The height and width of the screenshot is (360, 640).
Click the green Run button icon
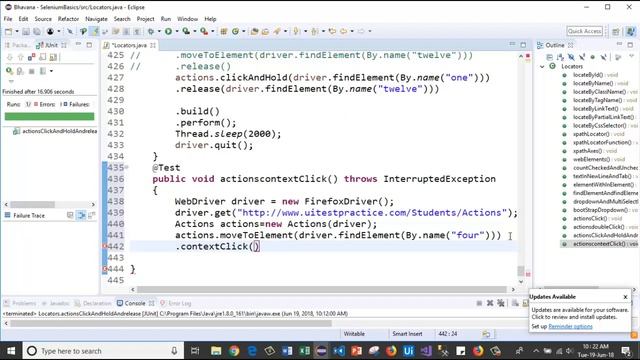coord(168,31)
